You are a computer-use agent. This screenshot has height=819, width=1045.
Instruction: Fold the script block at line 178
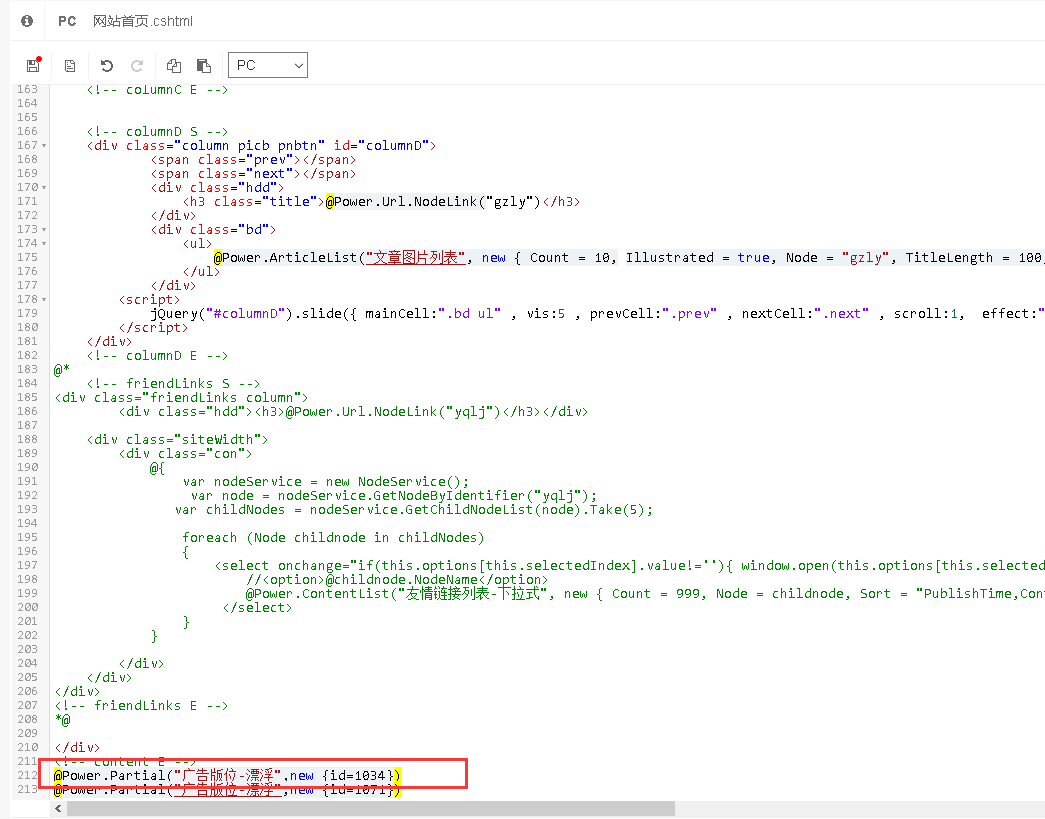pos(45,300)
